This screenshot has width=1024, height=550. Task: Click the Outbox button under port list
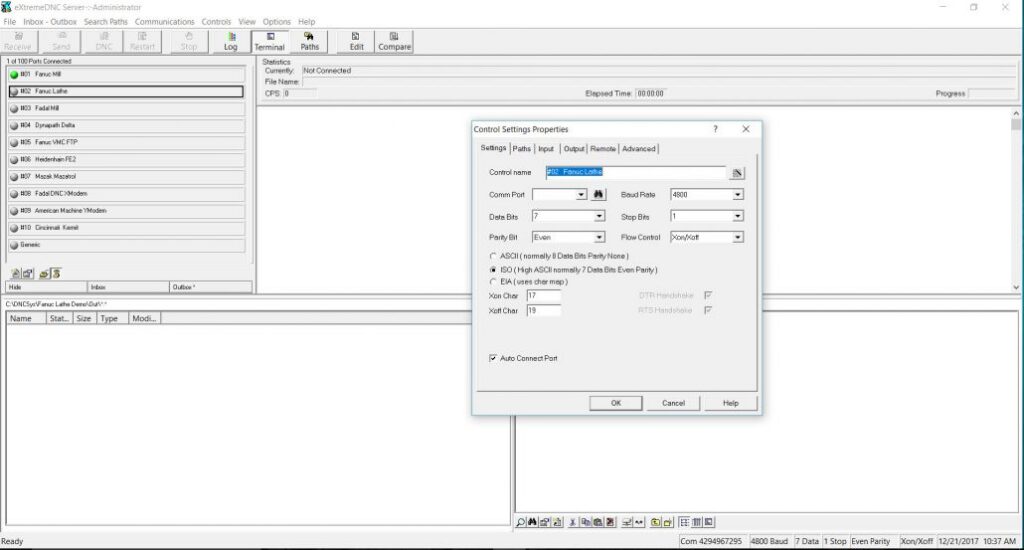211,287
